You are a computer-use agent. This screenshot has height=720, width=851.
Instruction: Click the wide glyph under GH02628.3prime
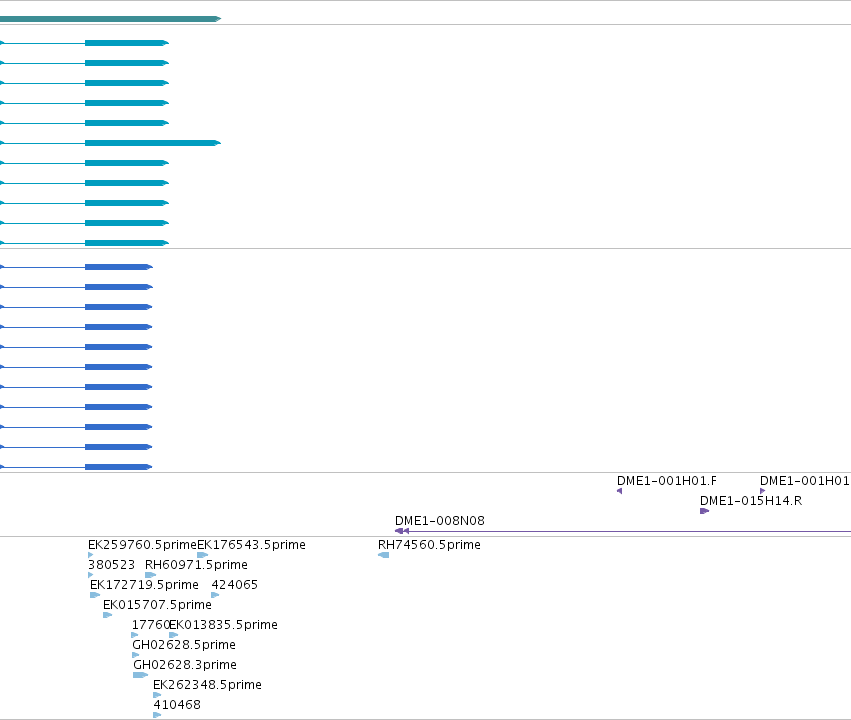coord(140,676)
